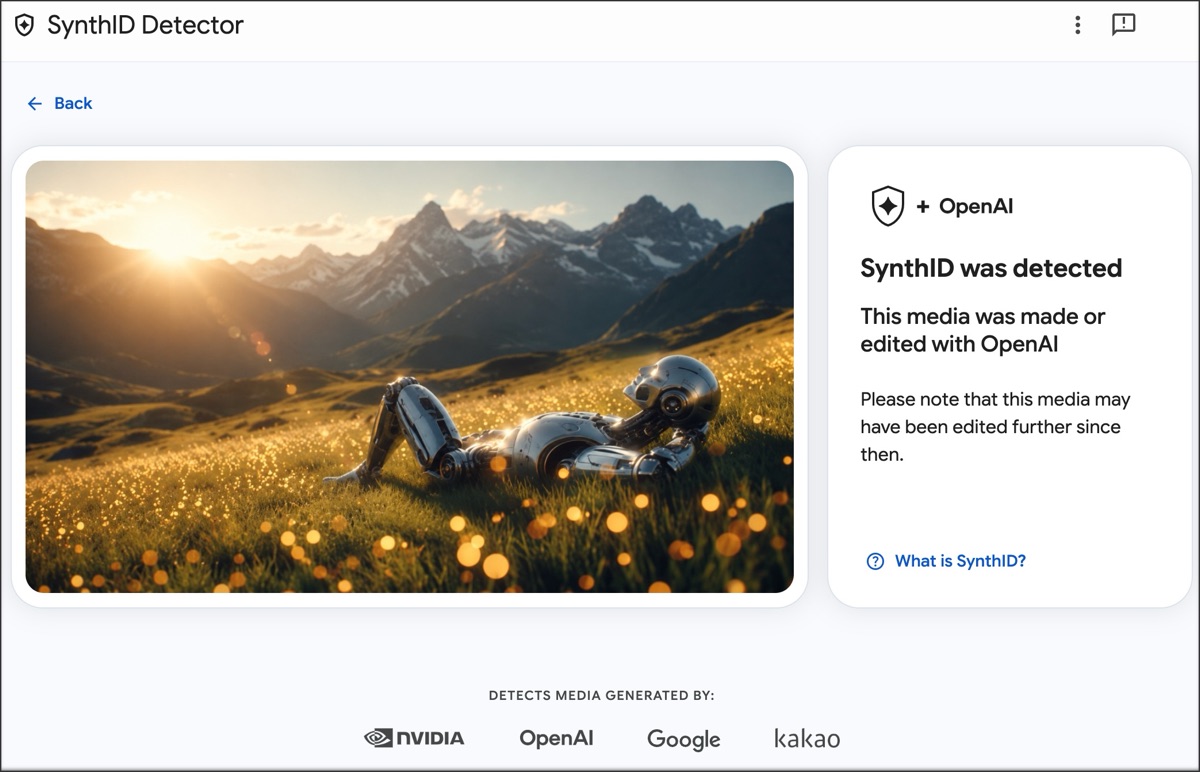1200x772 pixels.
Task: Click the 'SynthID was detected' heading
Action: pyautogui.click(x=991, y=268)
